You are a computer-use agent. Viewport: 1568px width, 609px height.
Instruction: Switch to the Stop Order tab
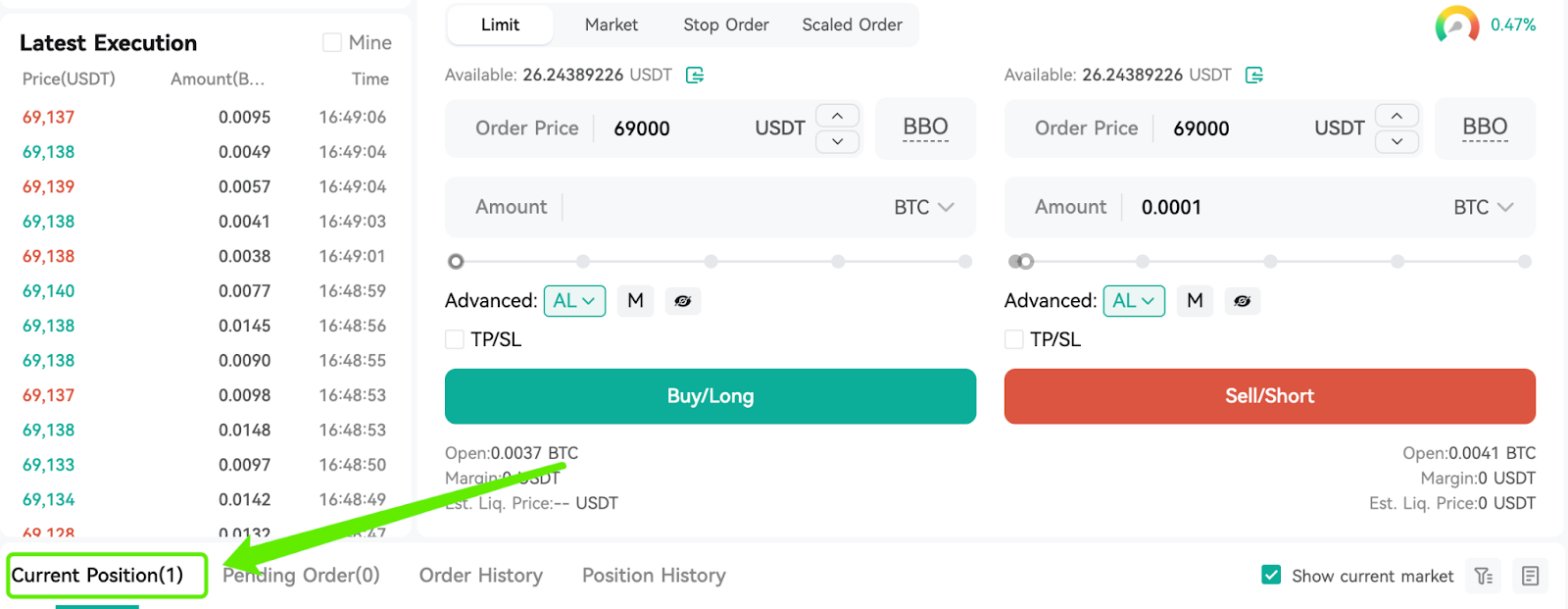point(726,25)
